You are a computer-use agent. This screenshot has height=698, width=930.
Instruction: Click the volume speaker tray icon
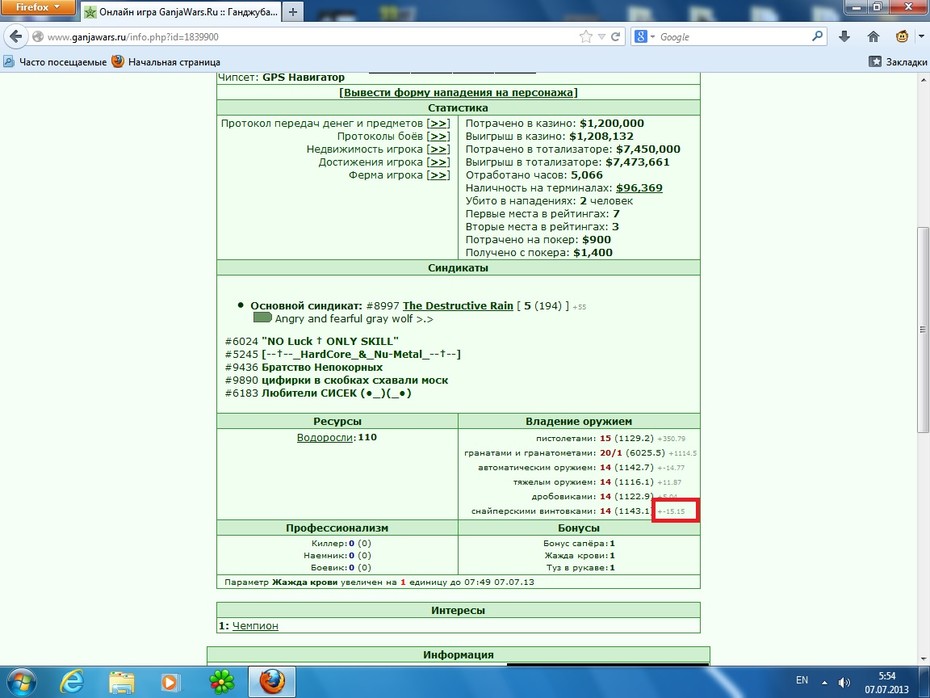click(844, 683)
